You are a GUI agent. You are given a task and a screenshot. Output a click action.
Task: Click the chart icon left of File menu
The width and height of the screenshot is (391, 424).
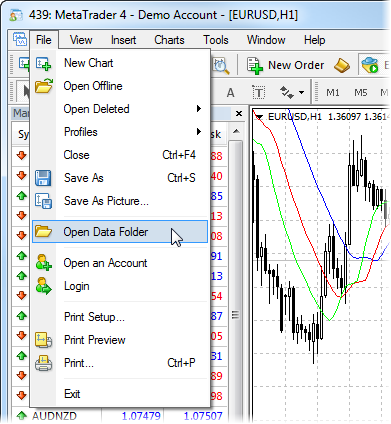[20, 40]
